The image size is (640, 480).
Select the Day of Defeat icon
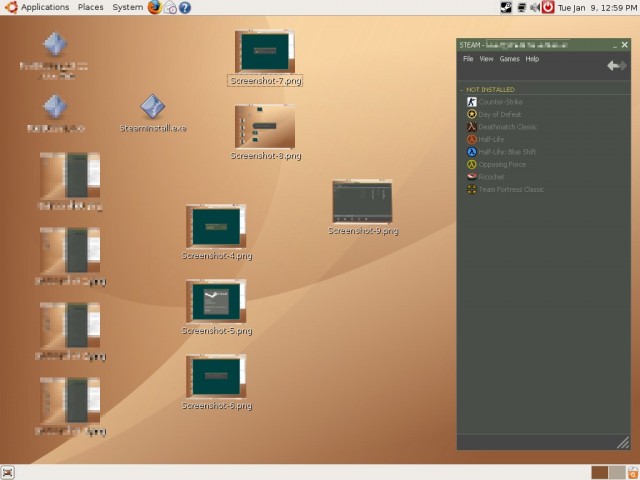point(471,114)
